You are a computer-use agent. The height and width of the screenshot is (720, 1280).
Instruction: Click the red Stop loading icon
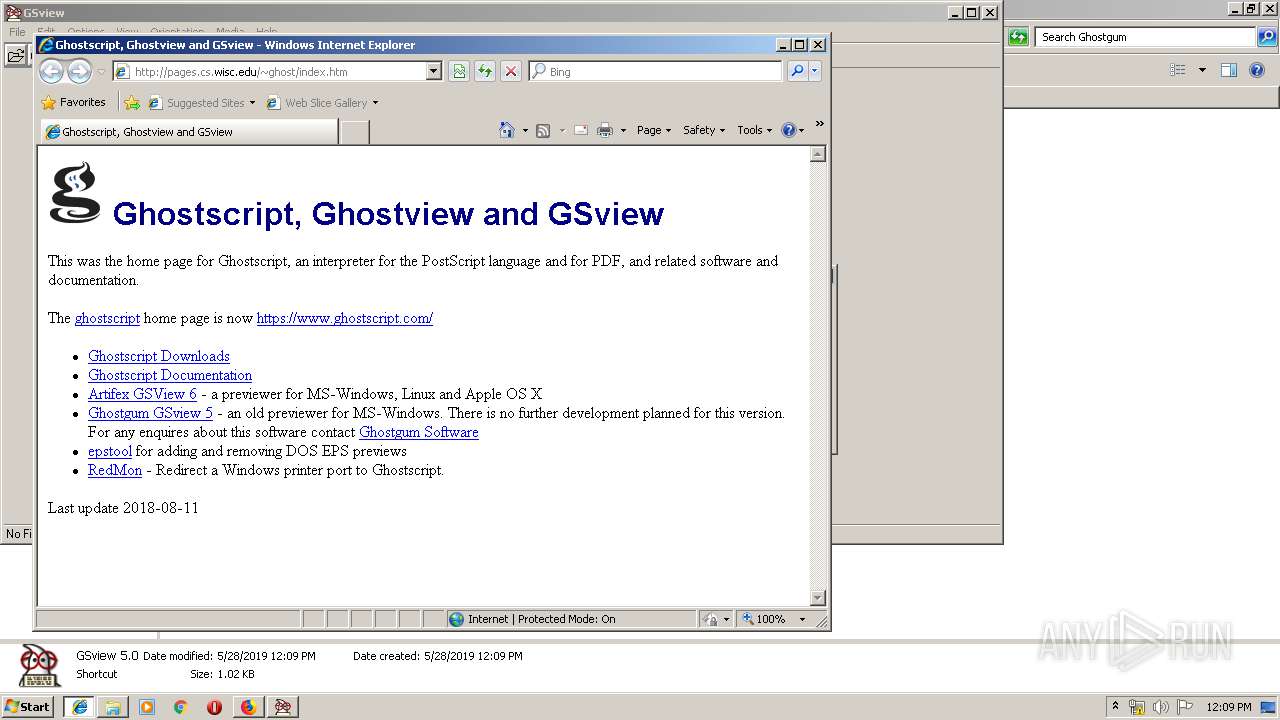click(511, 71)
